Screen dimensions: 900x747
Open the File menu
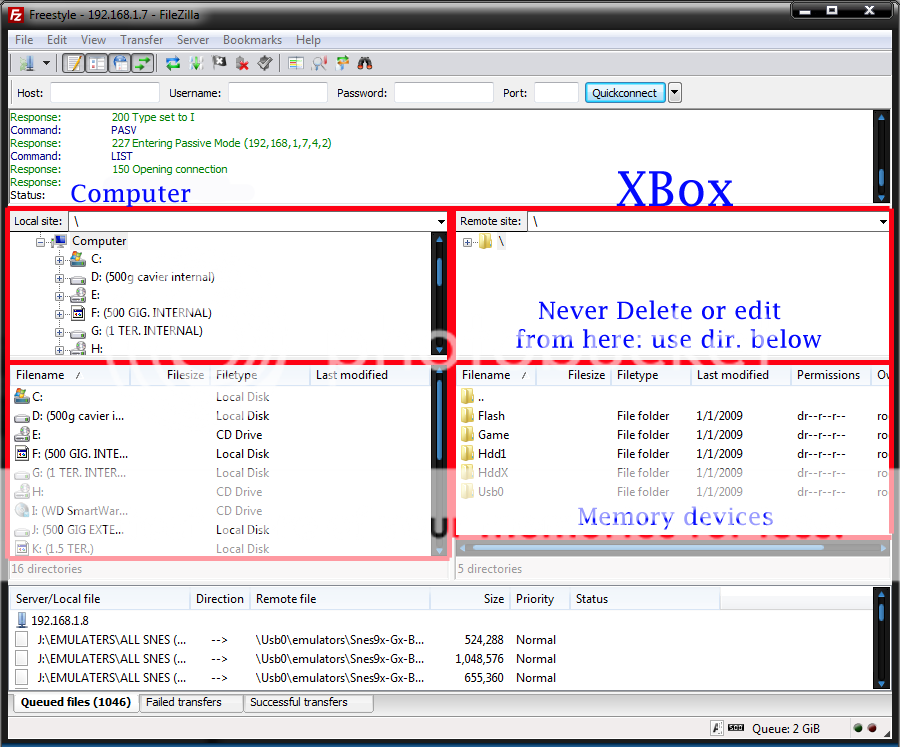[24, 40]
